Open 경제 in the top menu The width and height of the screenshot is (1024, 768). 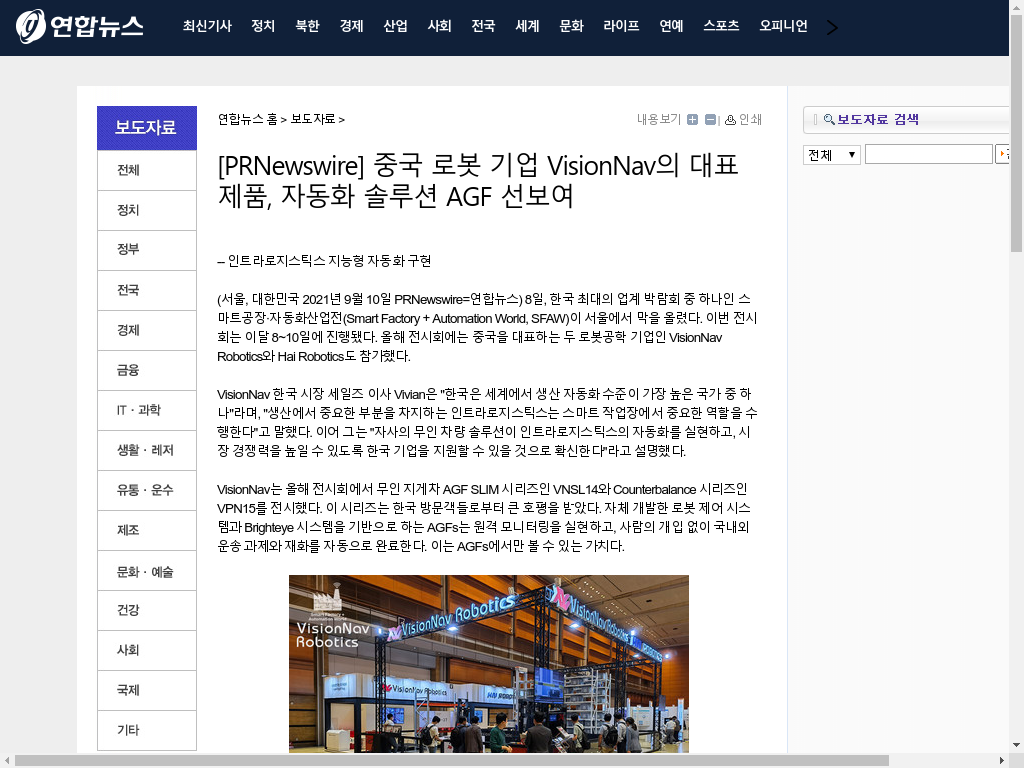(351, 26)
